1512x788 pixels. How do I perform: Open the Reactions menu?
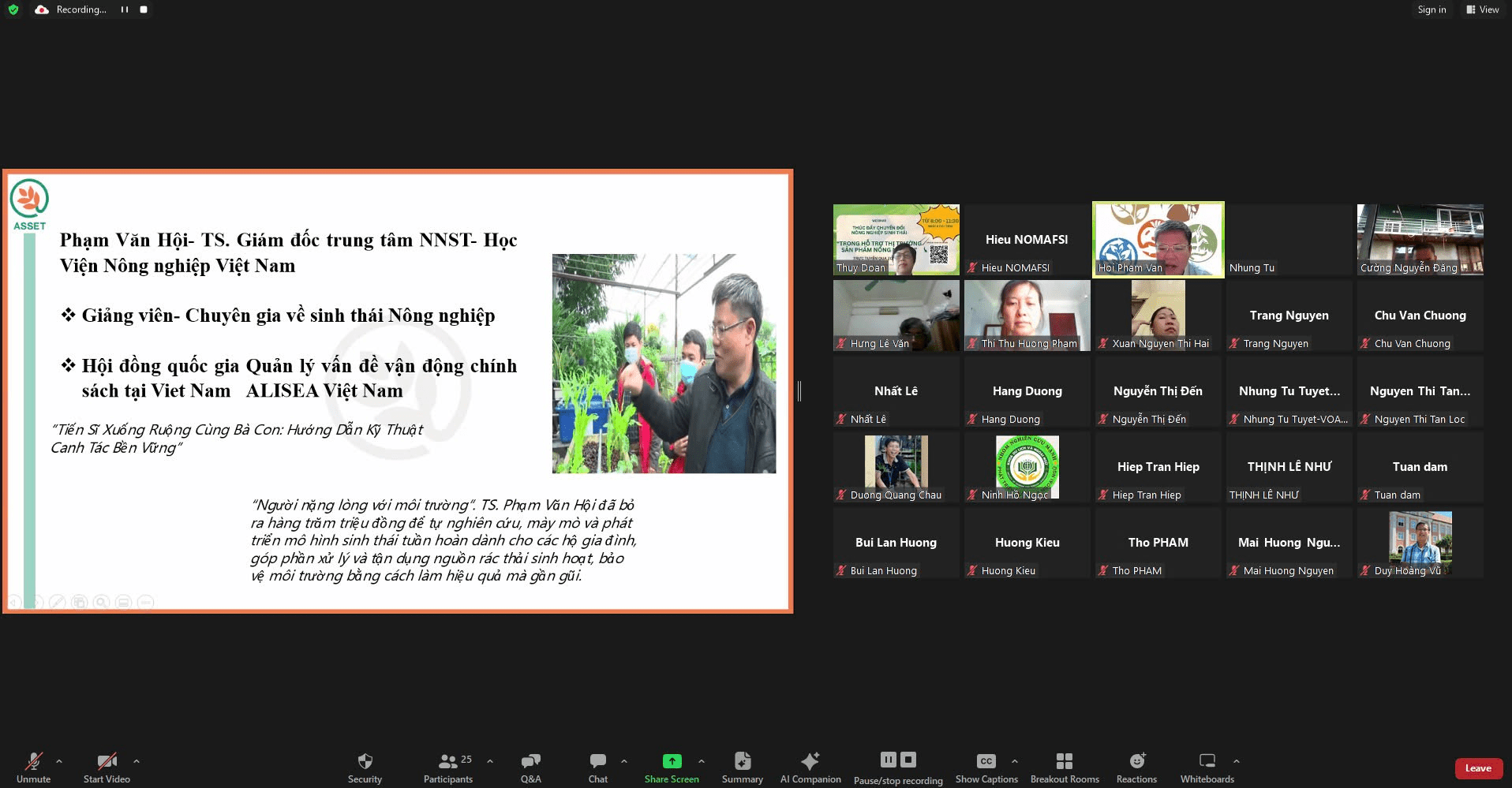[x=1136, y=767]
